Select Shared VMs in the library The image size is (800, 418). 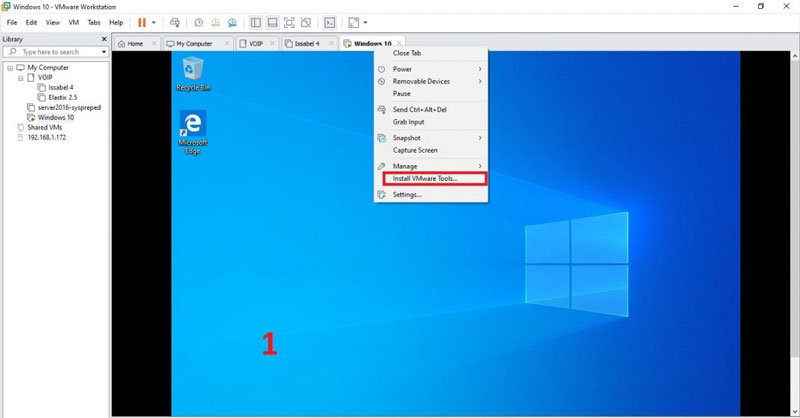45,127
